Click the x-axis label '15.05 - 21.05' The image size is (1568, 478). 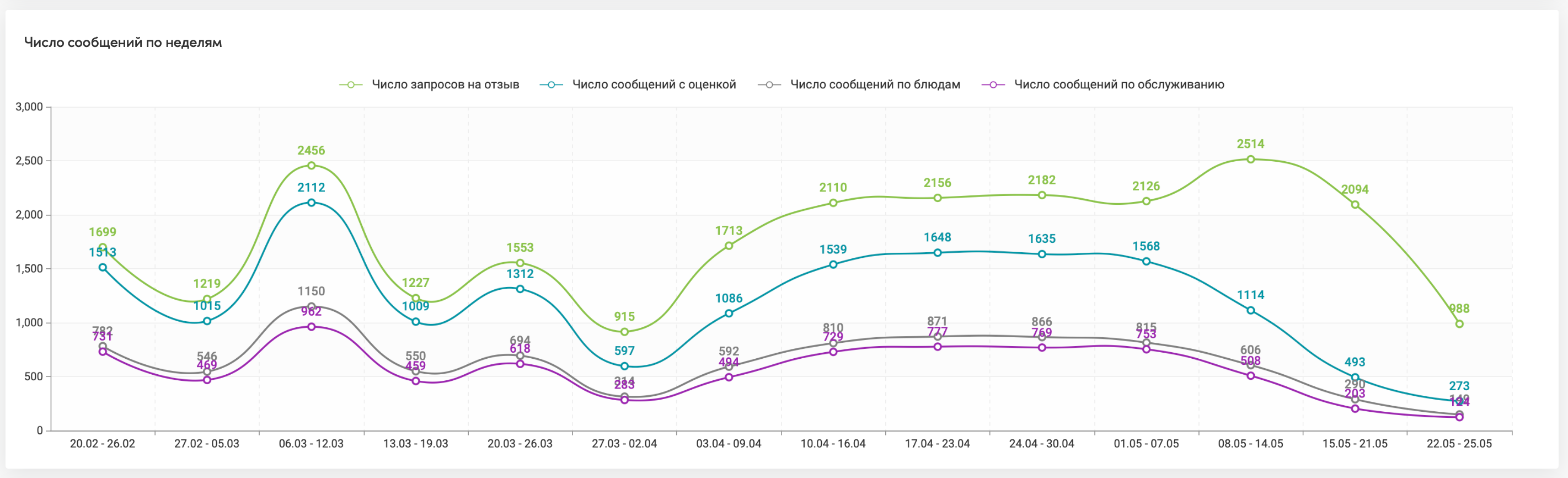tap(1355, 444)
